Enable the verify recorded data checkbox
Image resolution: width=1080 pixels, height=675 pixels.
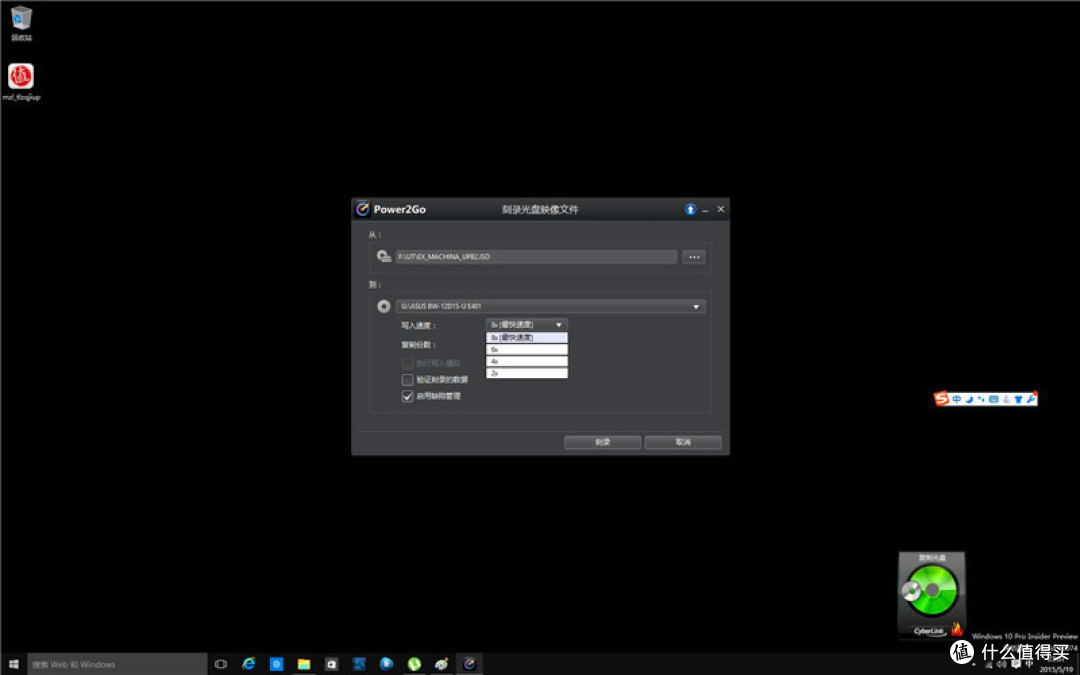coord(407,380)
